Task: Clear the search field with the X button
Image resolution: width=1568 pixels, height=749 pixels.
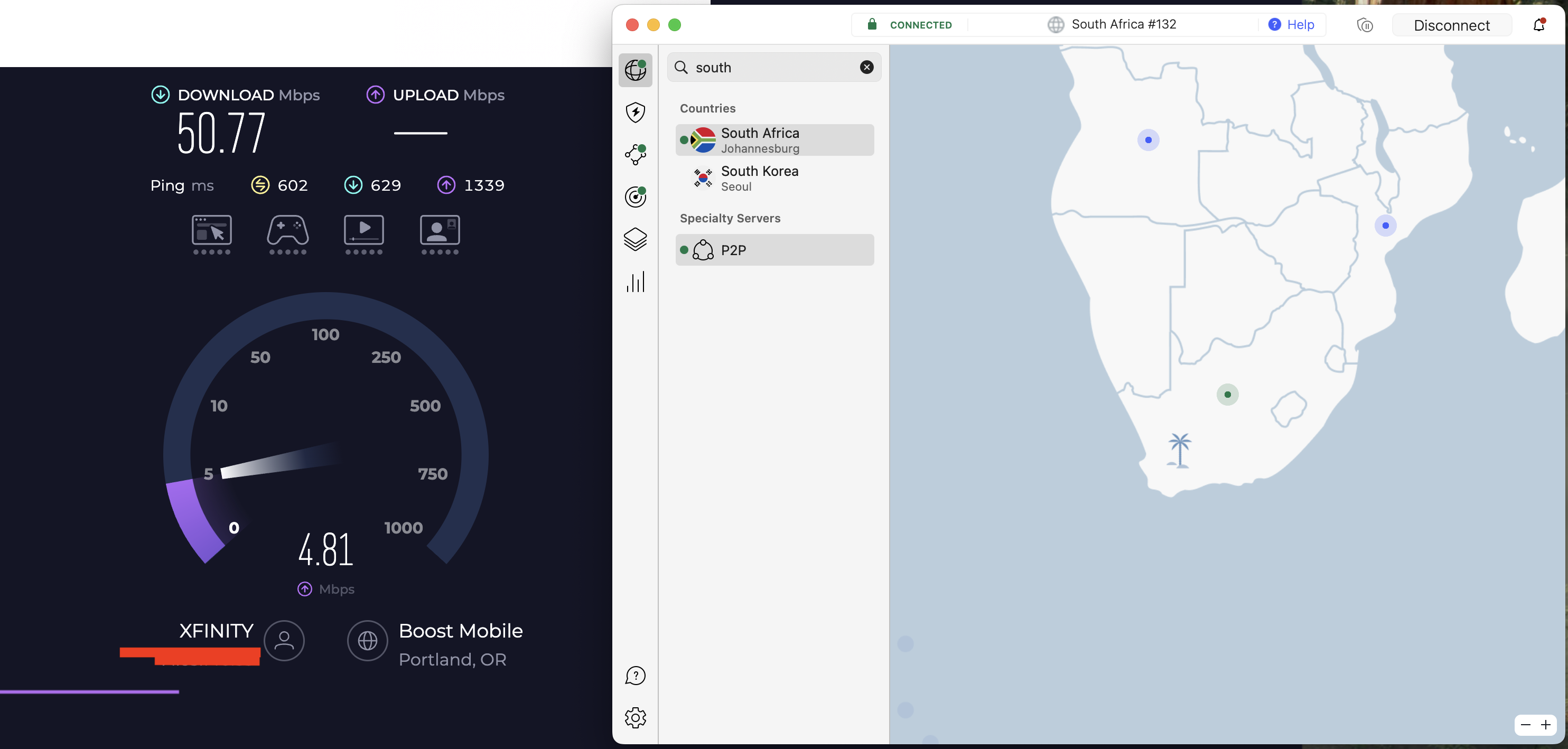Action: tap(867, 67)
